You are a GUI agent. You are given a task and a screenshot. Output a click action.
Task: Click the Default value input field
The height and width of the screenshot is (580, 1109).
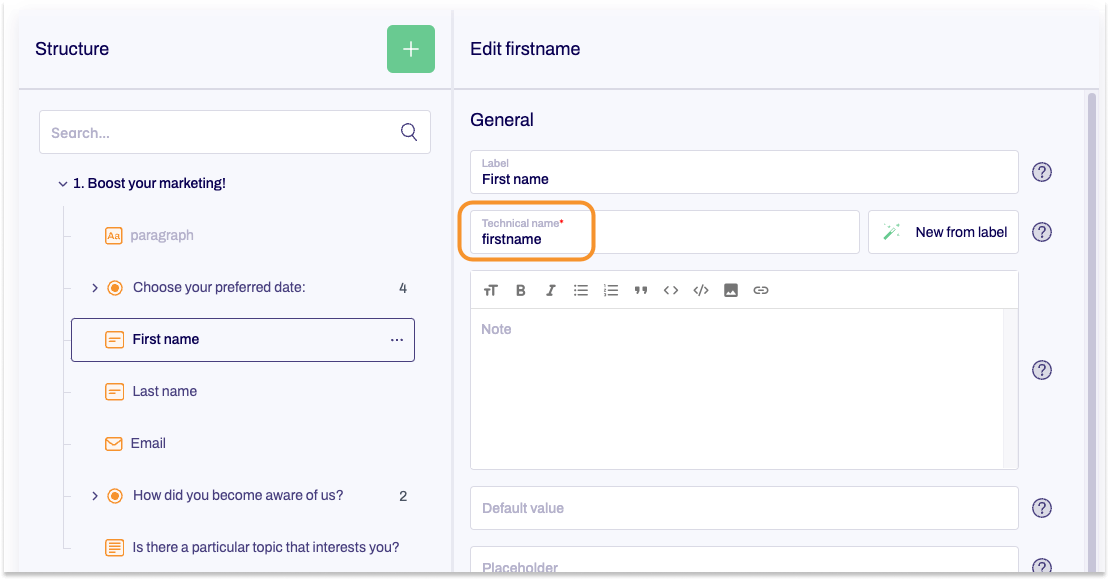[743, 508]
